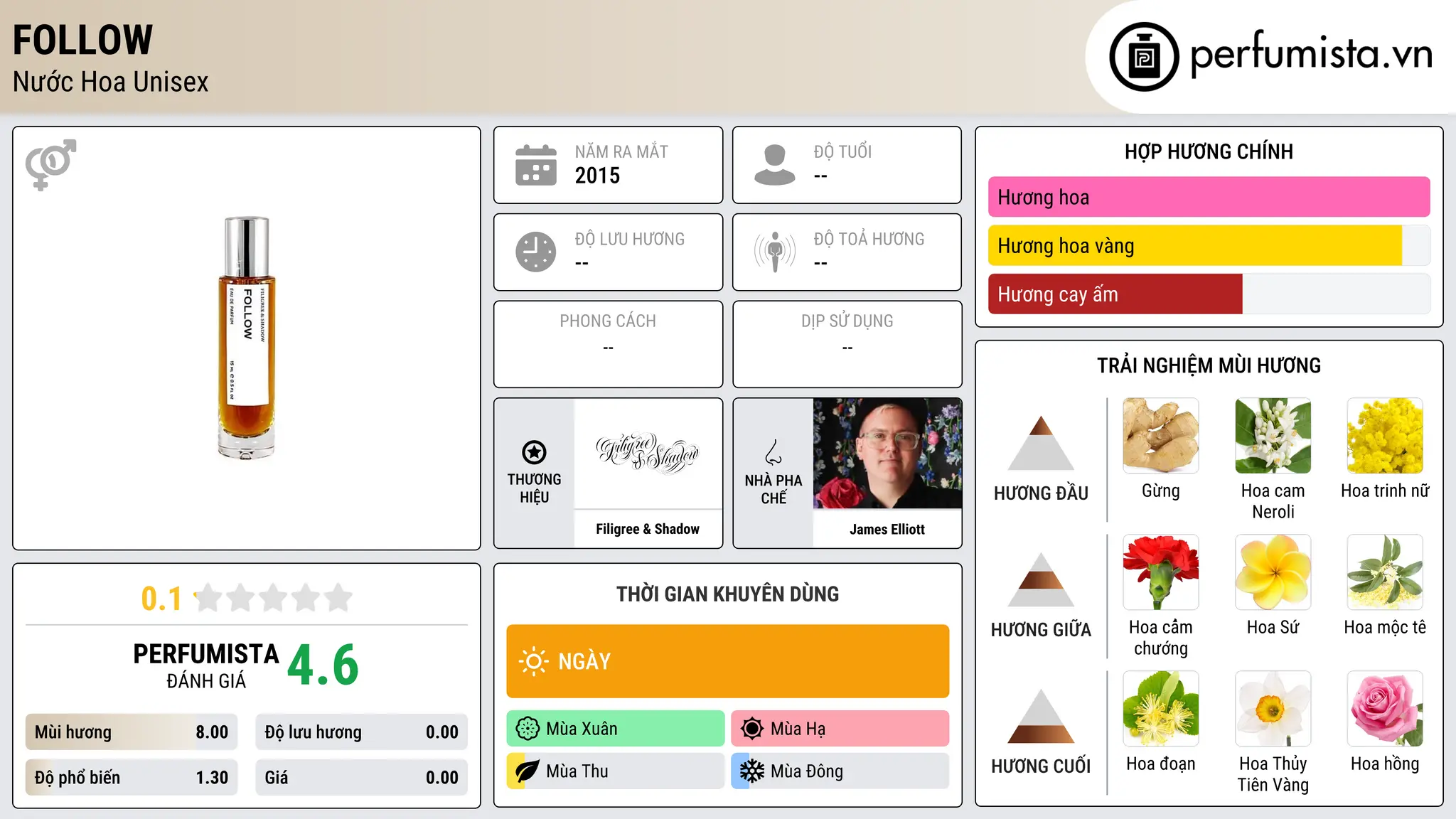Viewport: 1456px width, 819px height.
Task: Open the Gừng note image
Action: 1161,436
